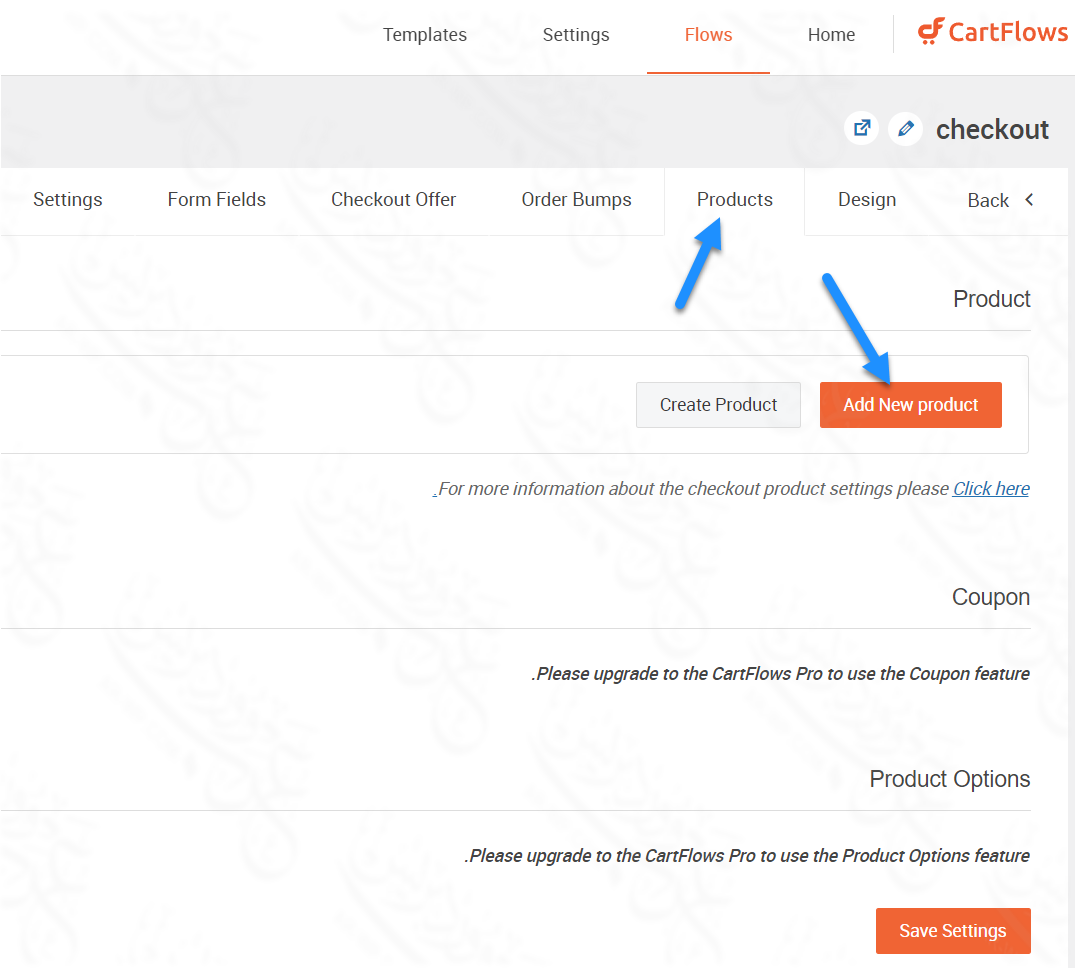Screen dimensions: 1075x968
Task: Follow the "Click here" information link
Action: pos(990,489)
